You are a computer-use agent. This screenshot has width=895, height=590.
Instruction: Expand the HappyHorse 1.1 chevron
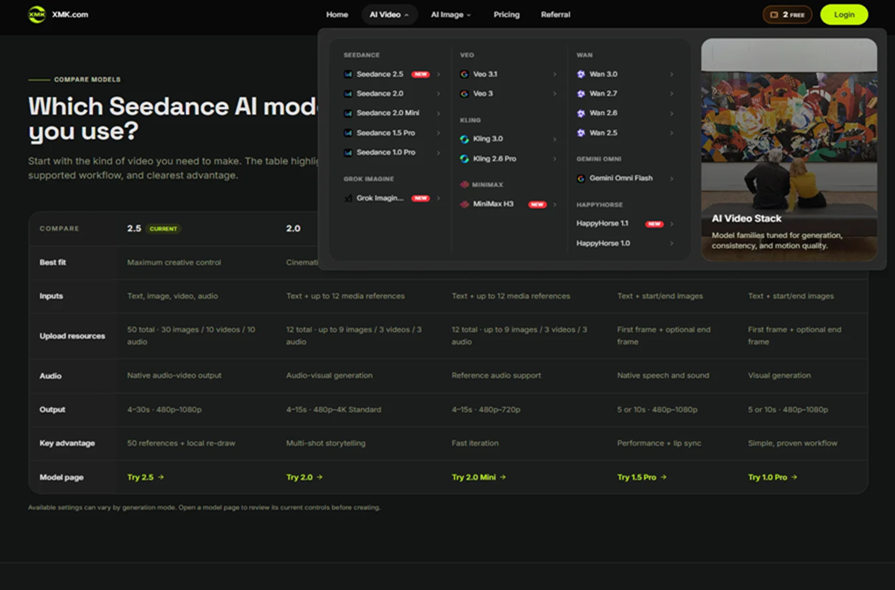pos(672,224)
